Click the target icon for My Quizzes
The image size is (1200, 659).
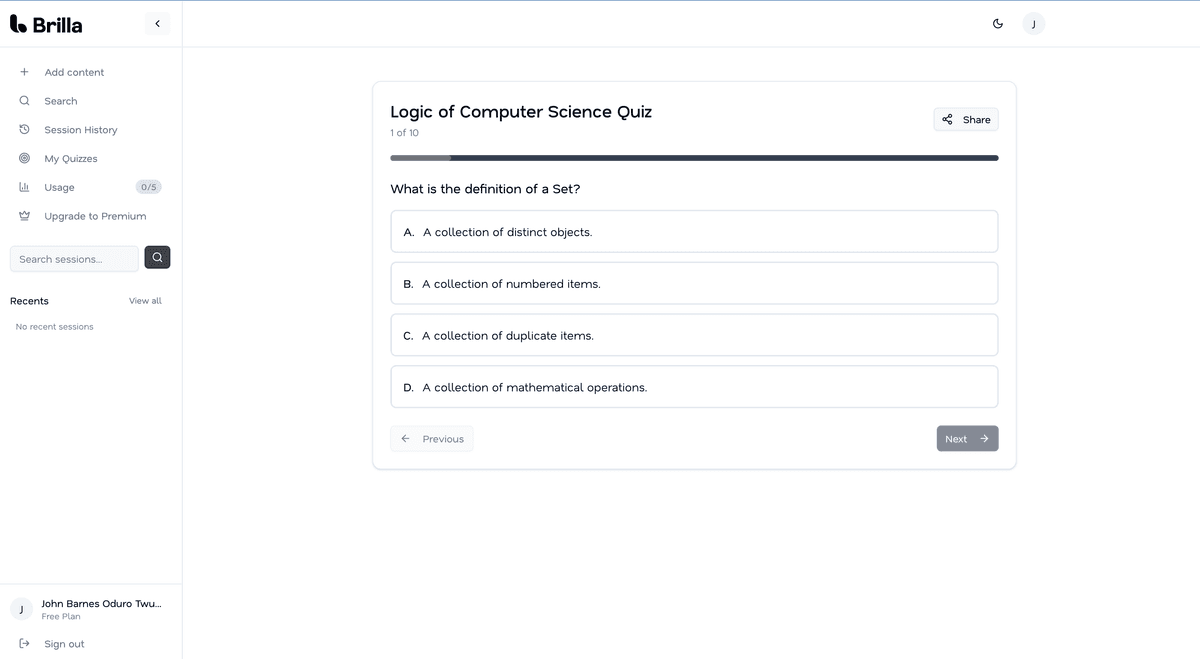[x=24, y=159]
